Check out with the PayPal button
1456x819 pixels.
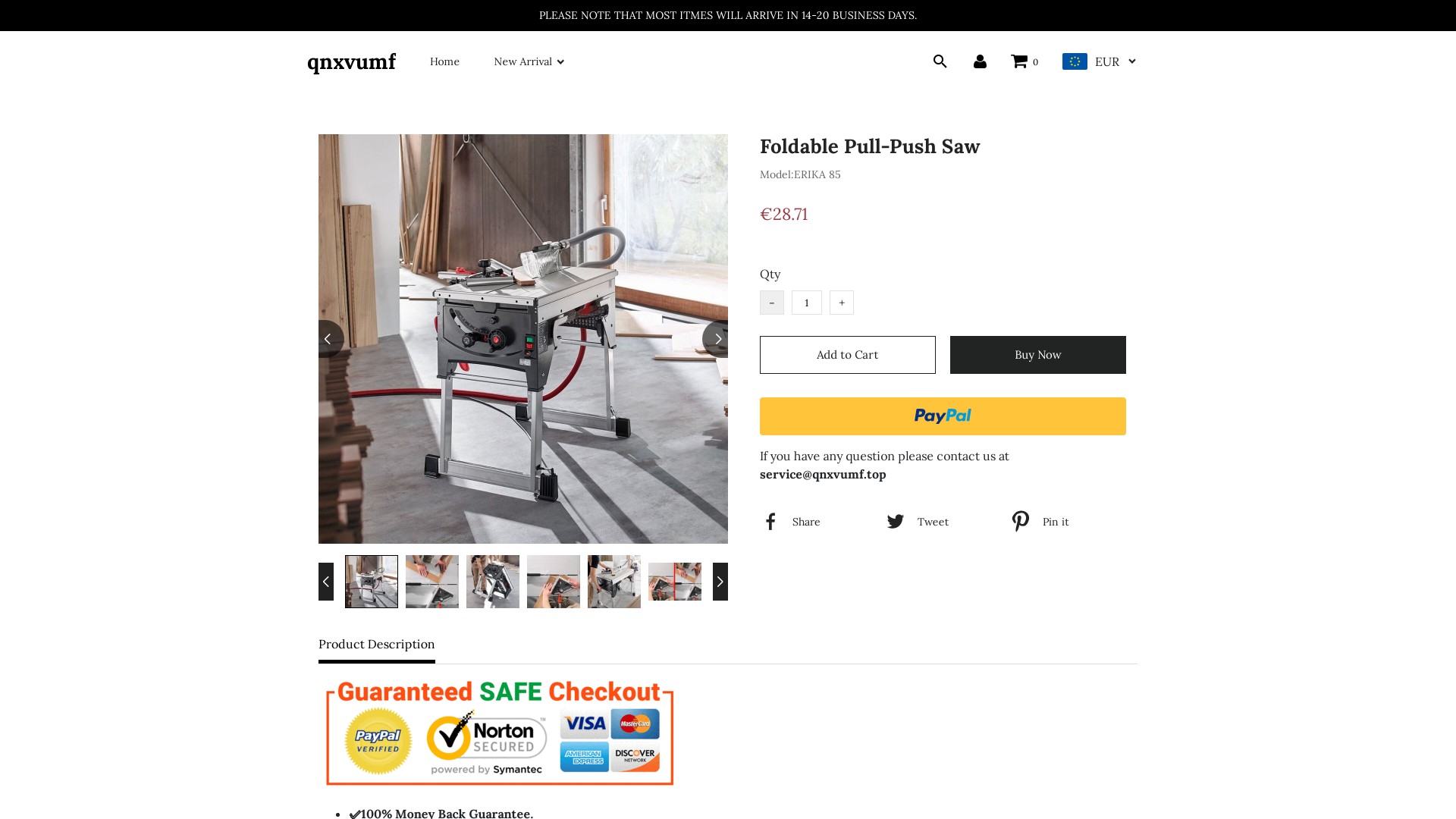(x=943, y=416)
